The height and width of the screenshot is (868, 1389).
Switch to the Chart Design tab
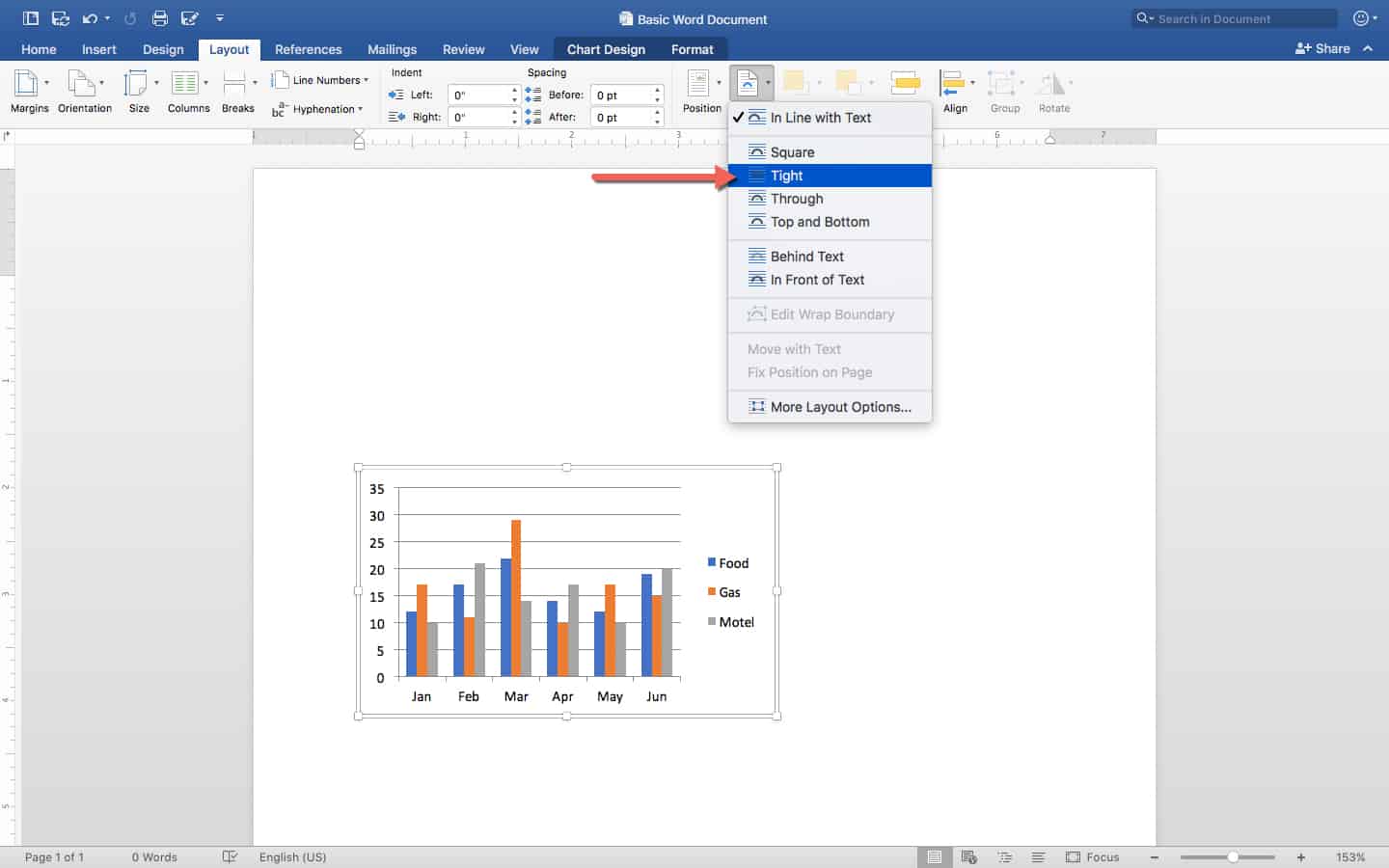[x=606, y=49]
